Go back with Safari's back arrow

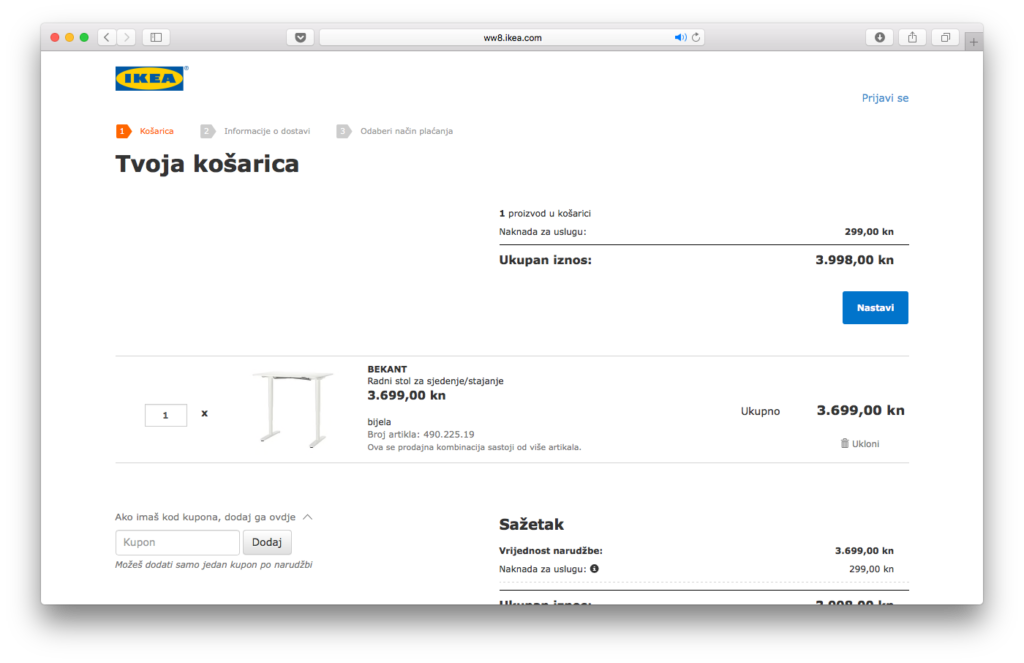107,37
